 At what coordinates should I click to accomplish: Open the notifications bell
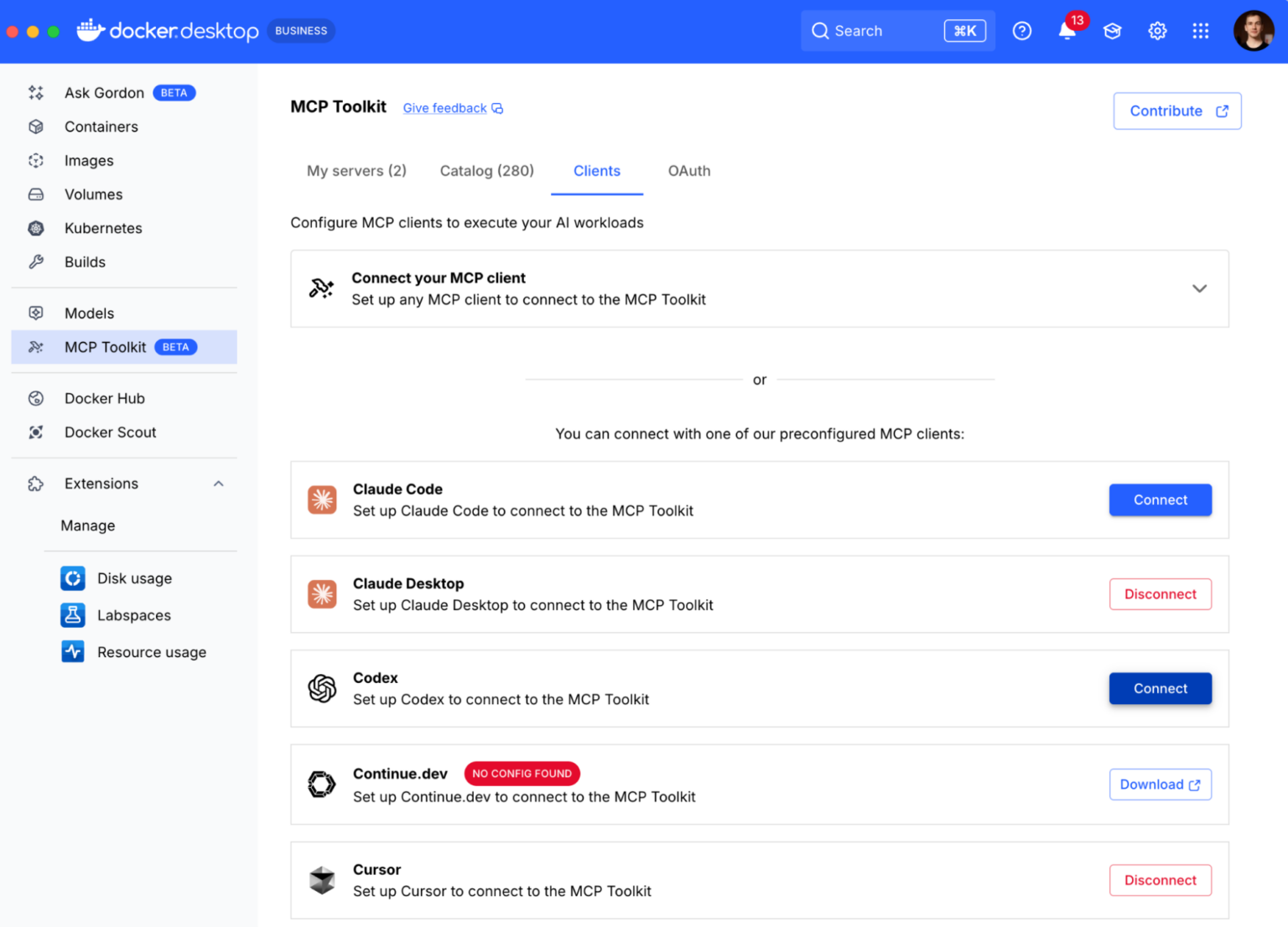(x=1066, y=30)
